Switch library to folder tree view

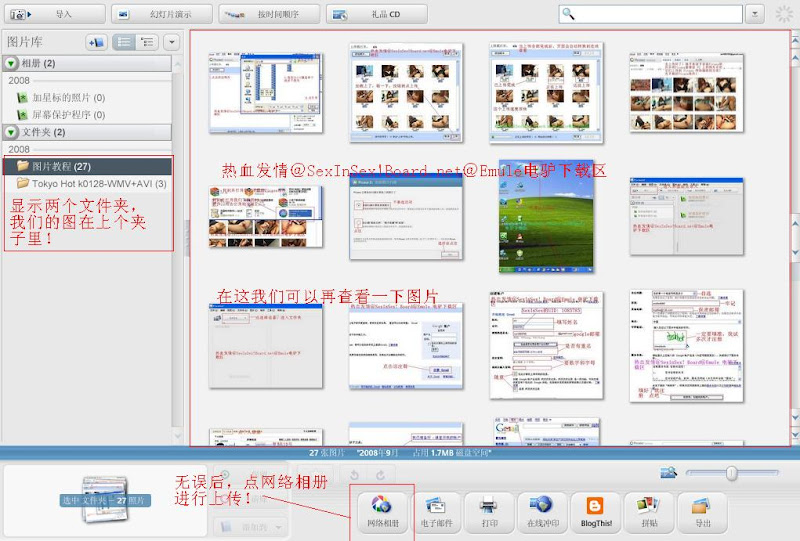pyautogui.click(x=147, y=42)
